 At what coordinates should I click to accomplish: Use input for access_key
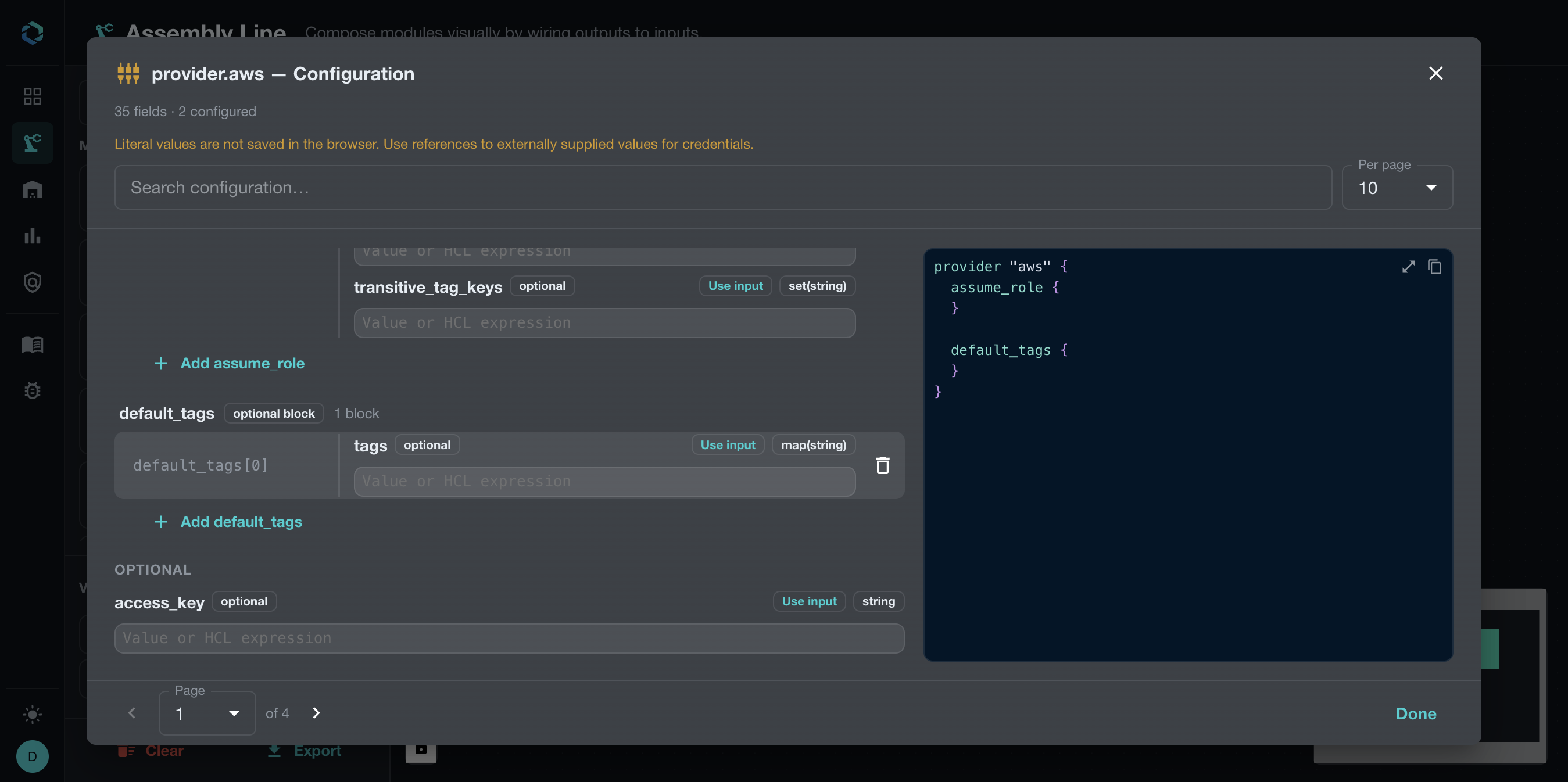[x=809, y=601]
